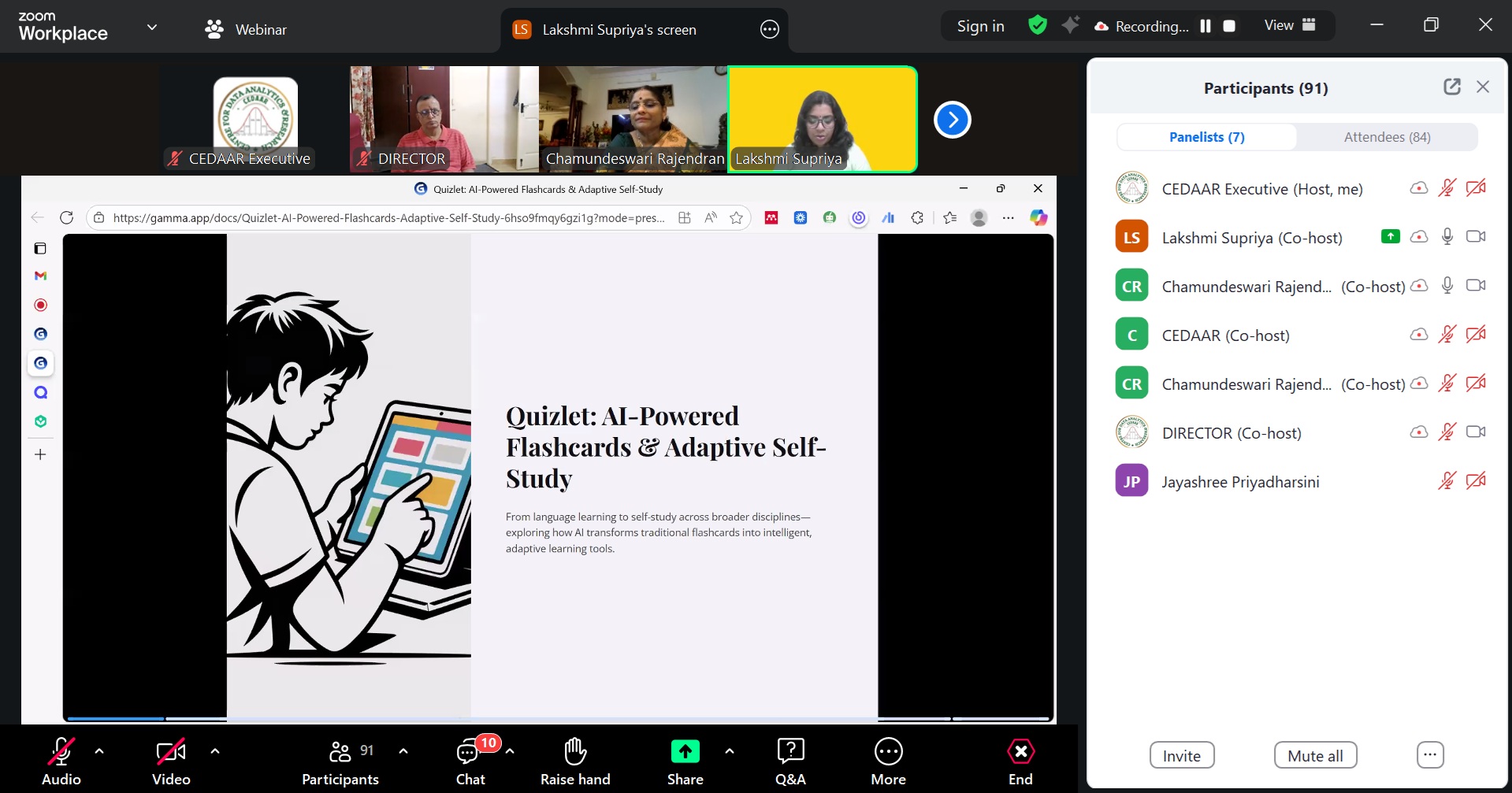Show next video thumbnails with blue arrow
This screenshot has height=793, width=1512.
pyautogui.click(x=952, y=120)
